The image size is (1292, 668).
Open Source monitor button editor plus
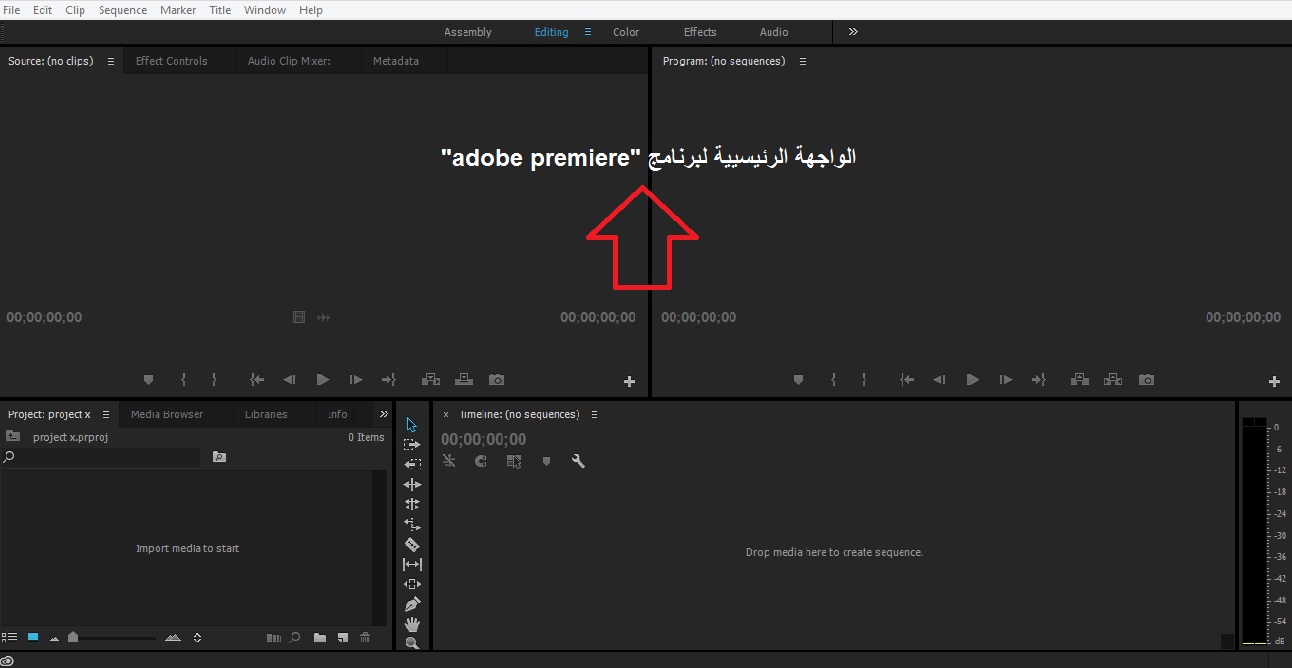629,381
